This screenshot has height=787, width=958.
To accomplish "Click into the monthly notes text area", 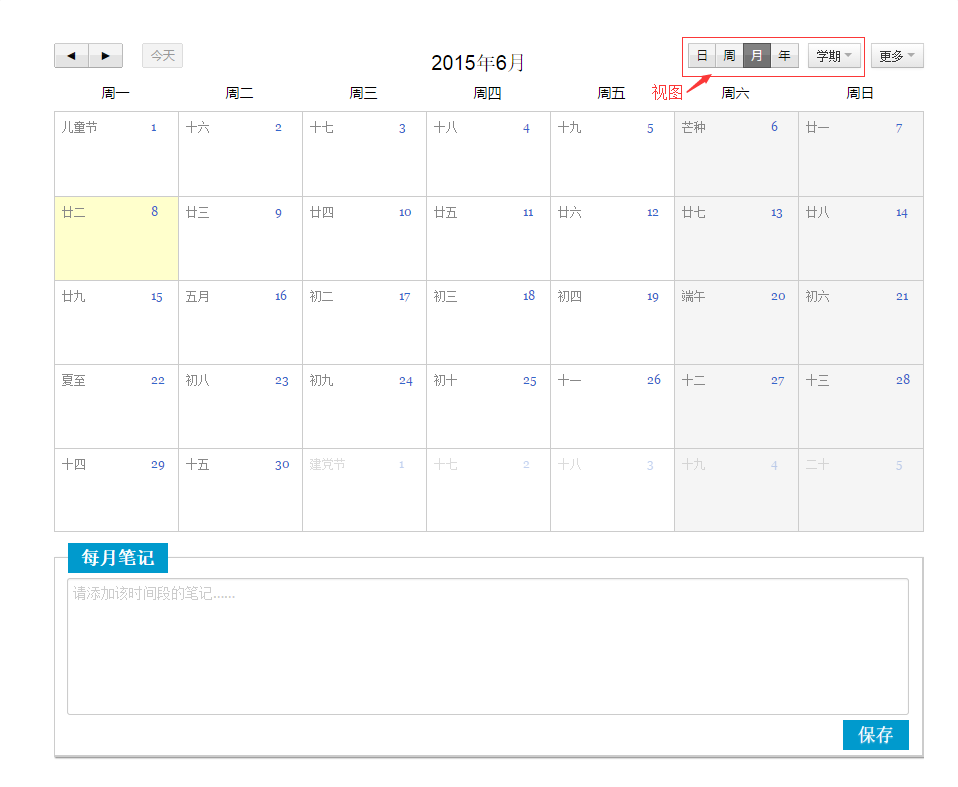I will [x=487, y=646].
